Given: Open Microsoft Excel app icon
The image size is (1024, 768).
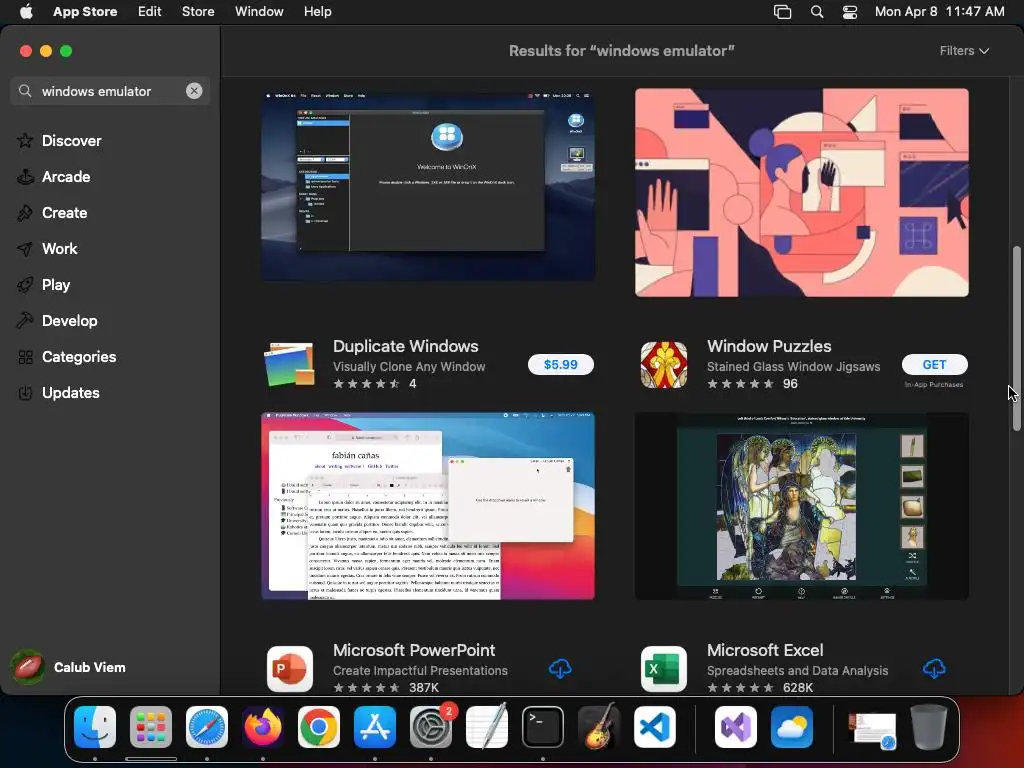Looking at the screenshot, I should point(664,669).
